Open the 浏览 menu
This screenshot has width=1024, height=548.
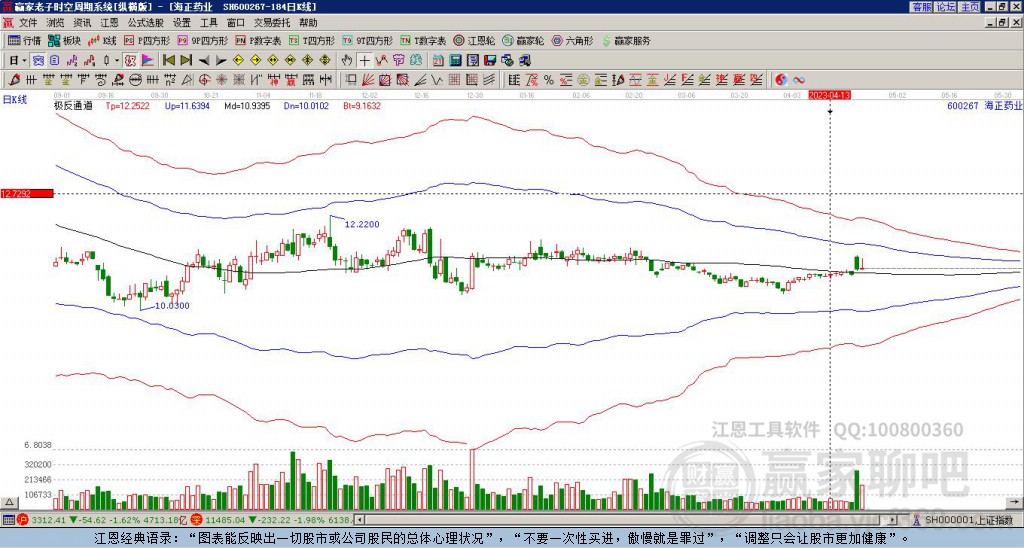point(55,23)
